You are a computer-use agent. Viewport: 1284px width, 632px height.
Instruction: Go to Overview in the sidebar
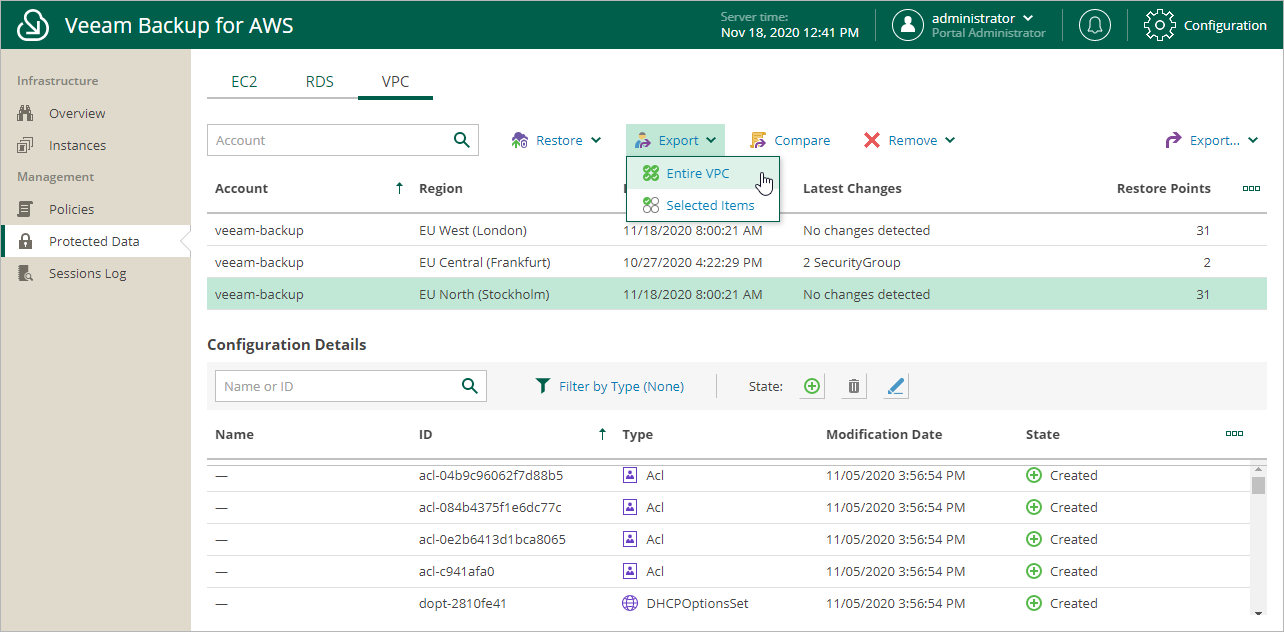coord(77,113)
